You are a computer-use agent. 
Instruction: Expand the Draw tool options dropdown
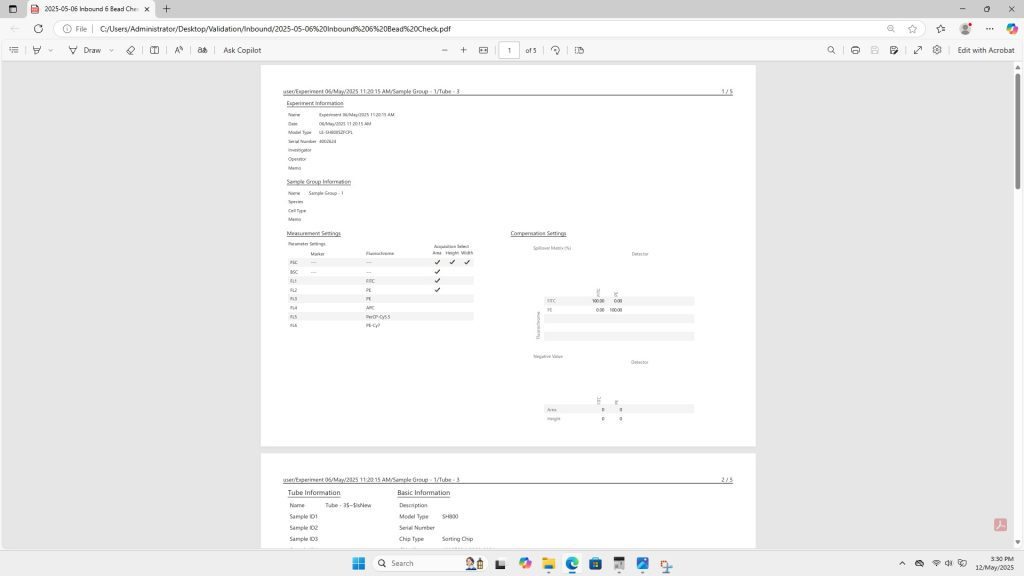click(111, 50)
